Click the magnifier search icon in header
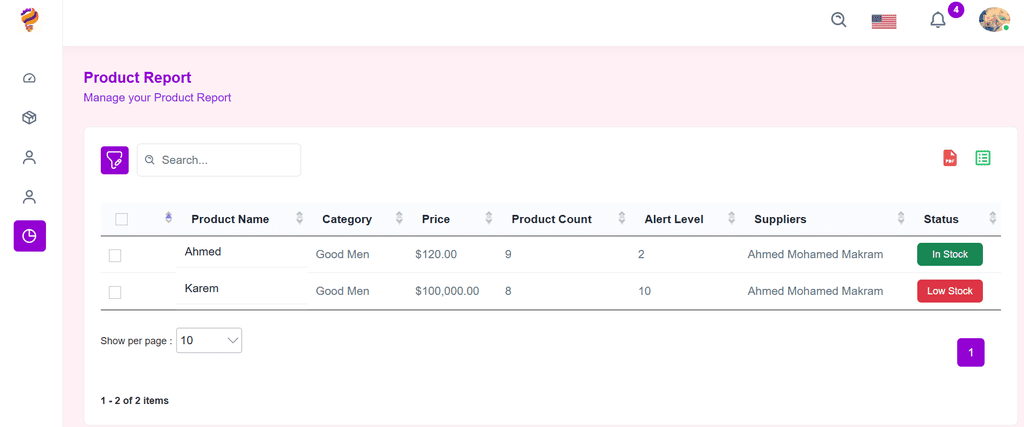1024x427 pixels. (x=839, y=20)
